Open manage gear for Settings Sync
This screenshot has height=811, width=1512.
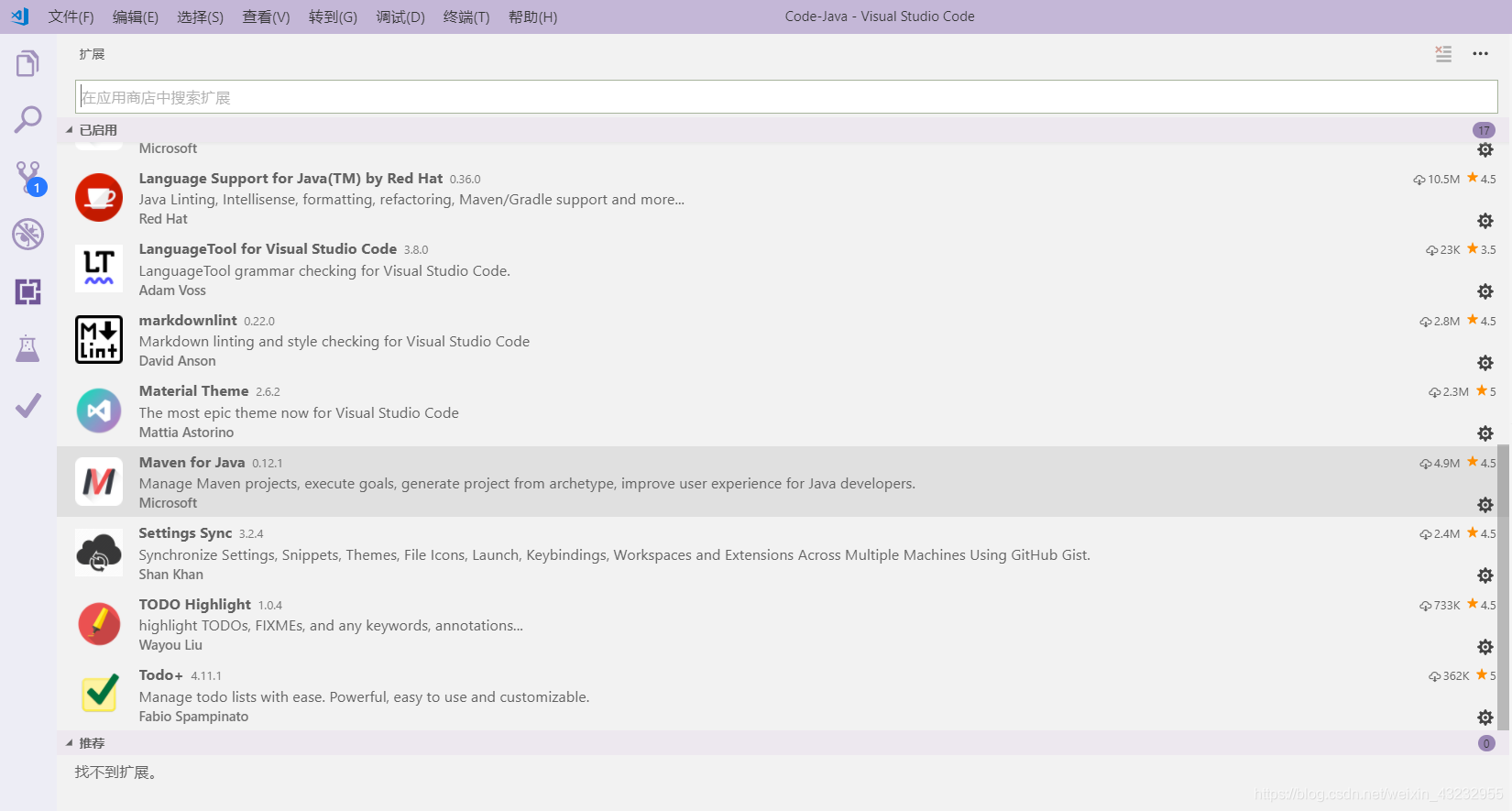1485,575
